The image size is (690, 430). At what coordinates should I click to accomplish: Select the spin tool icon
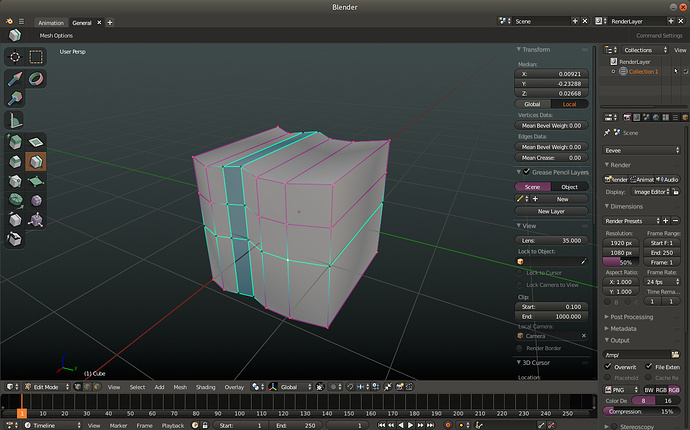pyautogui.click(x=16, y=200)
